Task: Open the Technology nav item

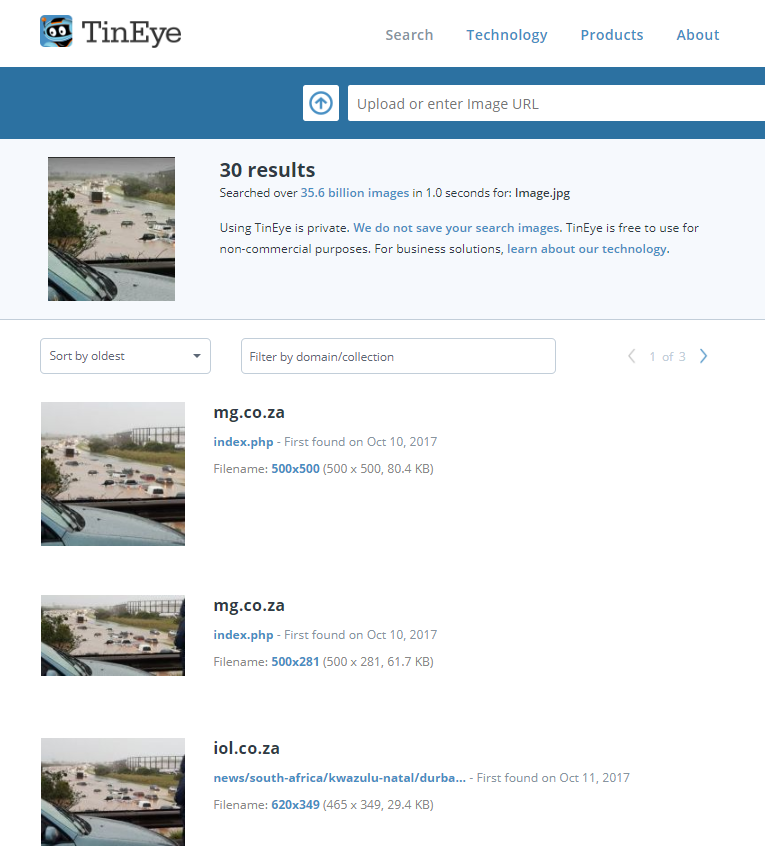Action: [x=507, y=35]
